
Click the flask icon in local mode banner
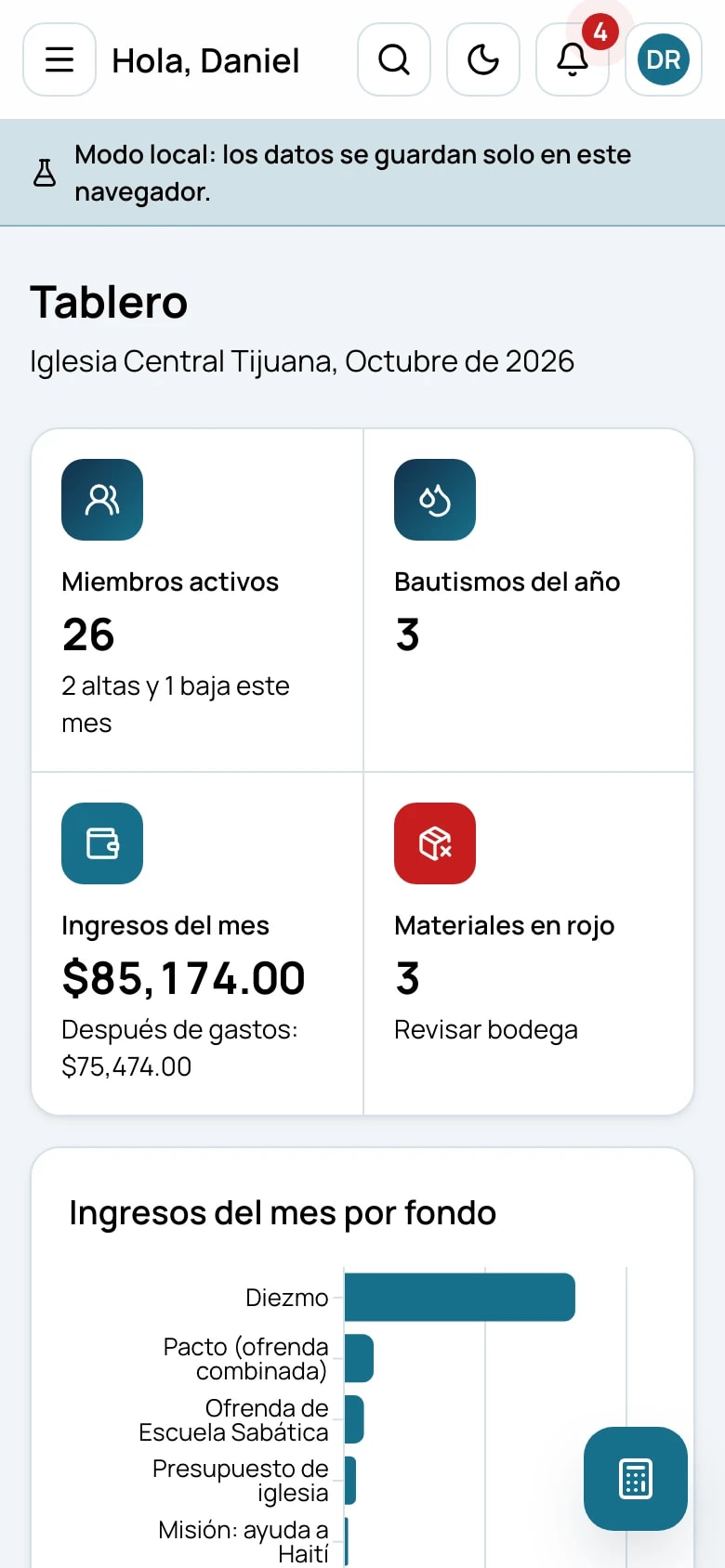(45, 173)
